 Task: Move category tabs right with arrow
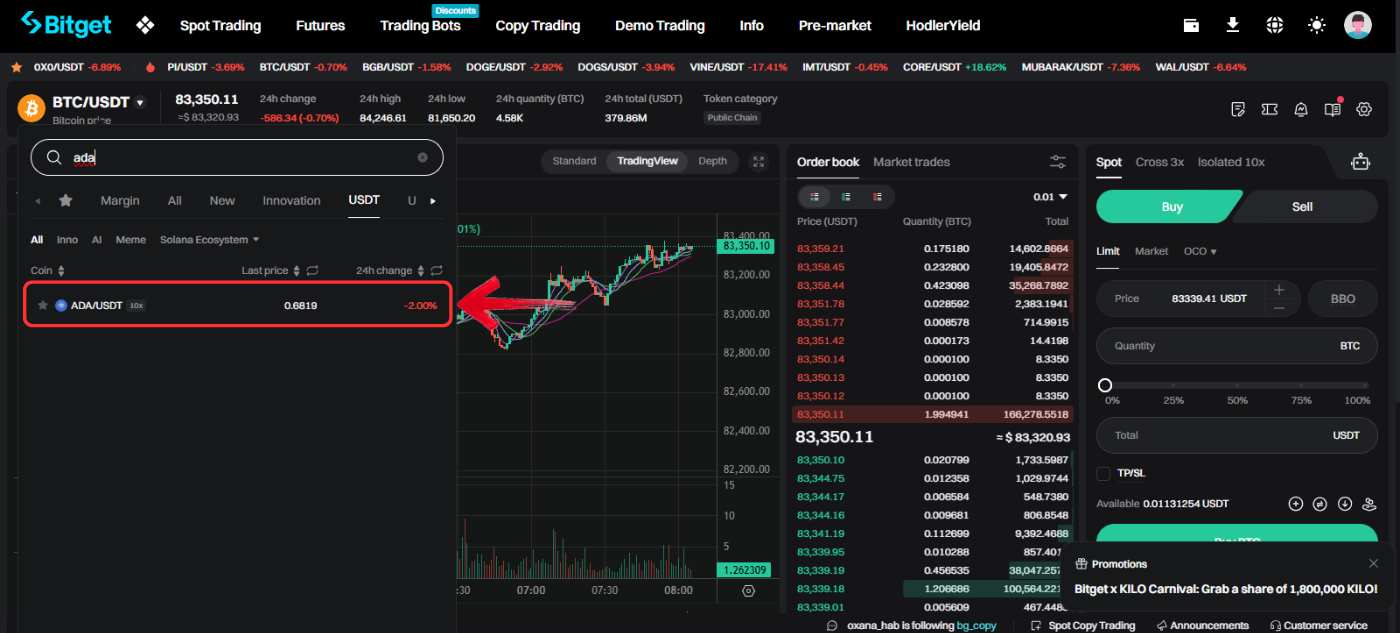point(433,201)
